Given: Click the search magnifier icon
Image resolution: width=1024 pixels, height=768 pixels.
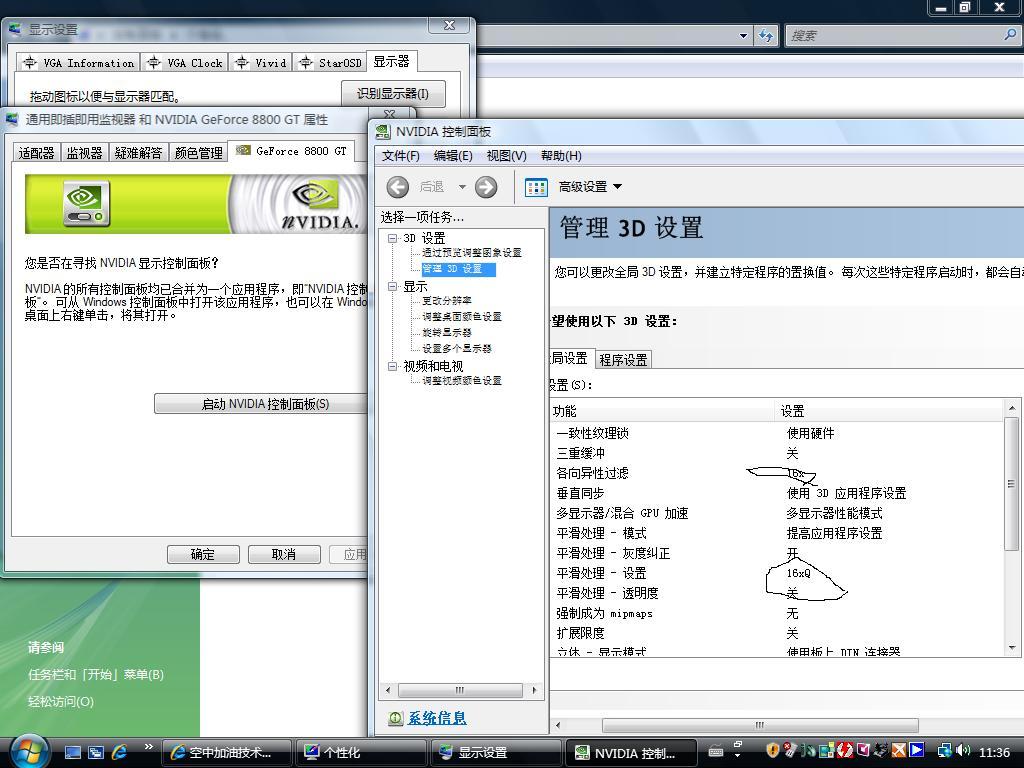Looking at the screenshot, I should pos(1010,35).
